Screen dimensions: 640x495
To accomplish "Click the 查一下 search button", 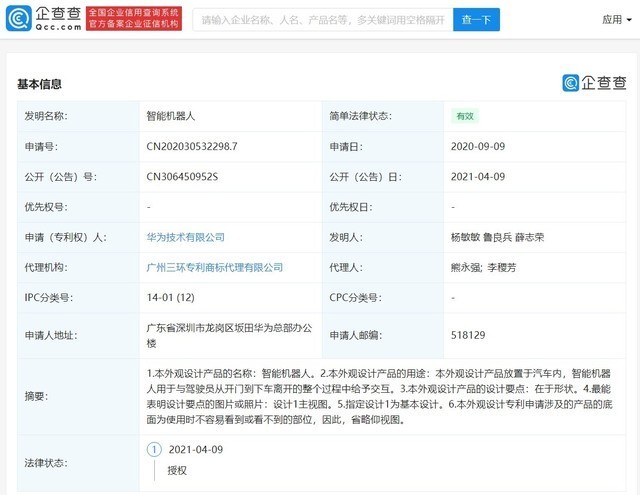I will pos(476,20).
